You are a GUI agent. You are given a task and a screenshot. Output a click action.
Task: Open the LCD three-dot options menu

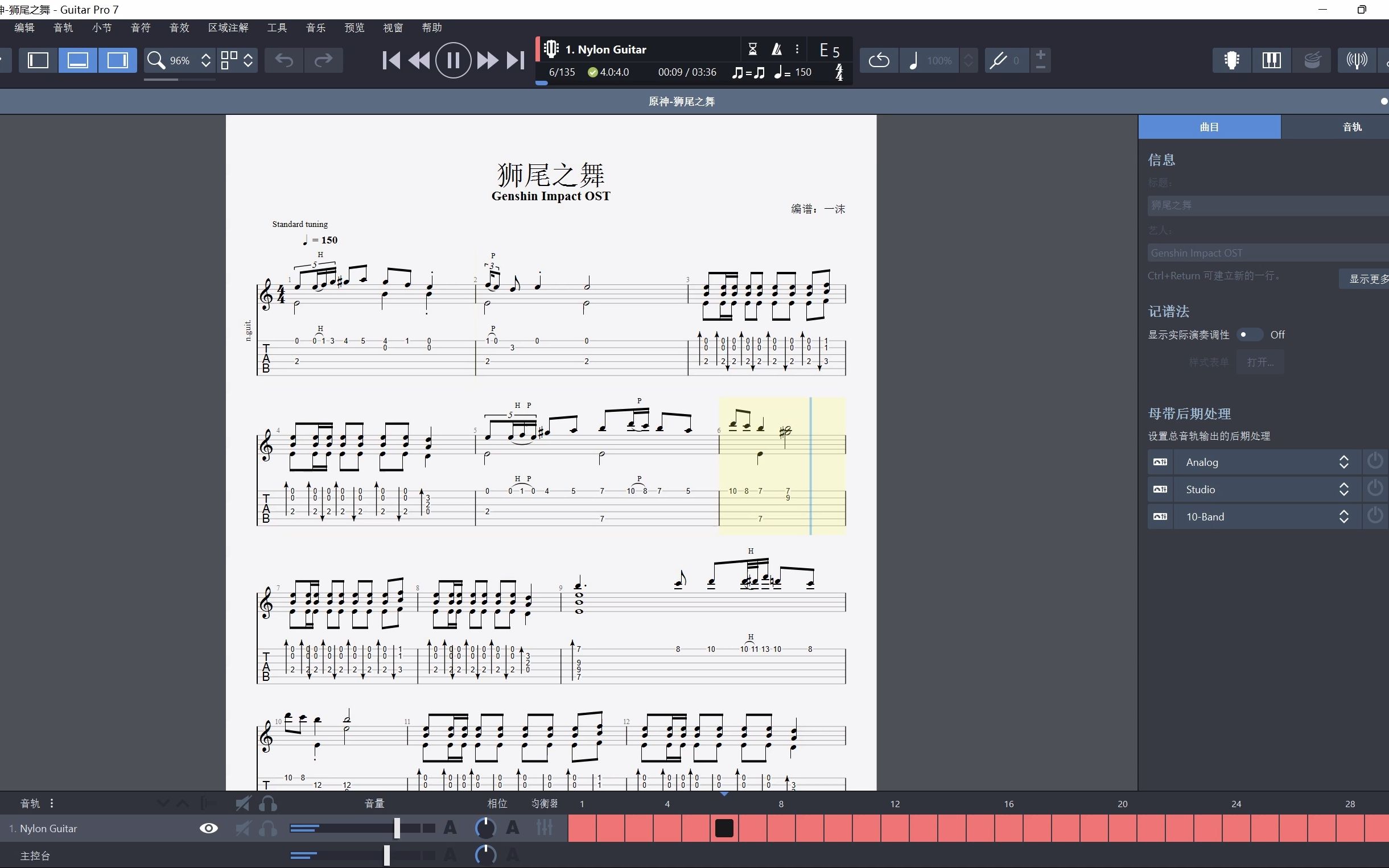coord(797,49)
